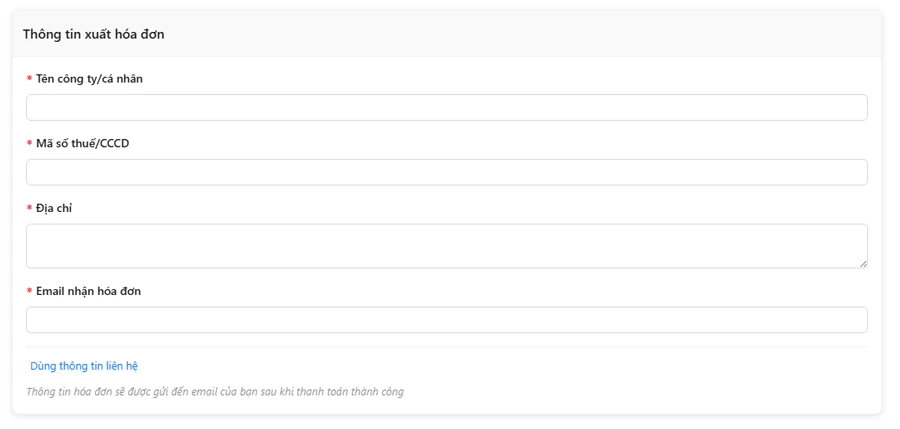Viewport: 900px width, 429px height.
Task: Click the resize handle of the Địa chỉ textarea
Action: click(x=862, y=263)
